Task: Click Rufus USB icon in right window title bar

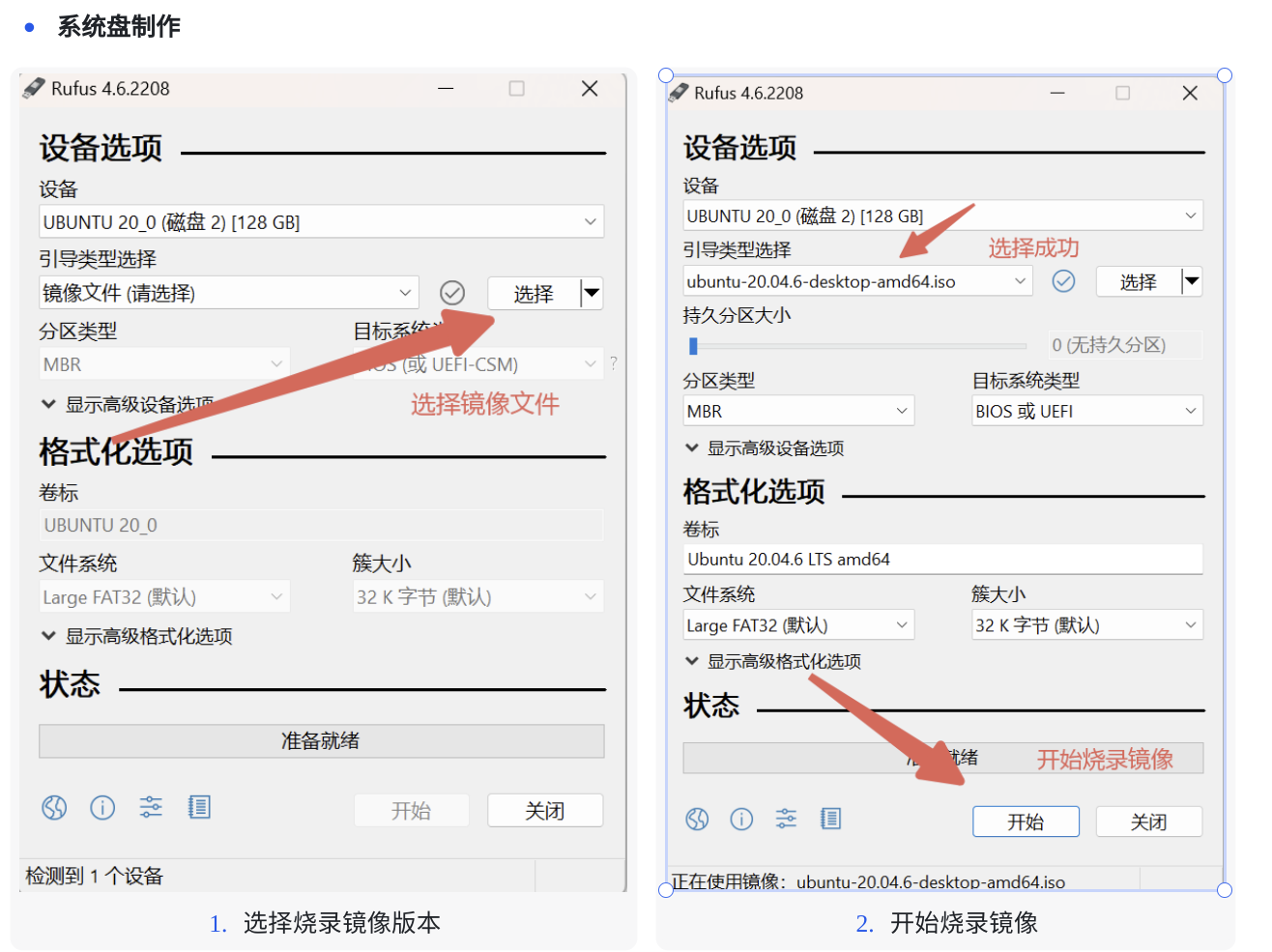Action: click(678, 93)
